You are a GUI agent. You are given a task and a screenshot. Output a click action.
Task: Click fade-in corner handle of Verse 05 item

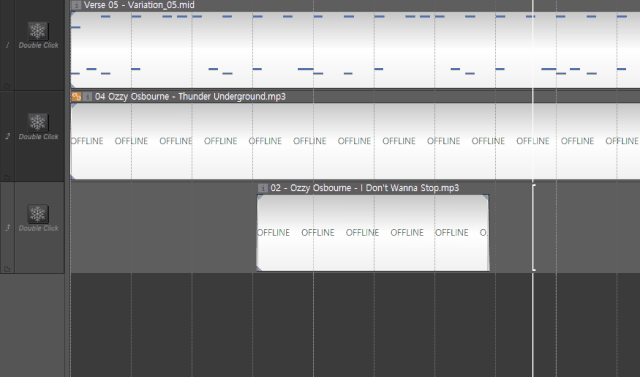coord(73,14)
